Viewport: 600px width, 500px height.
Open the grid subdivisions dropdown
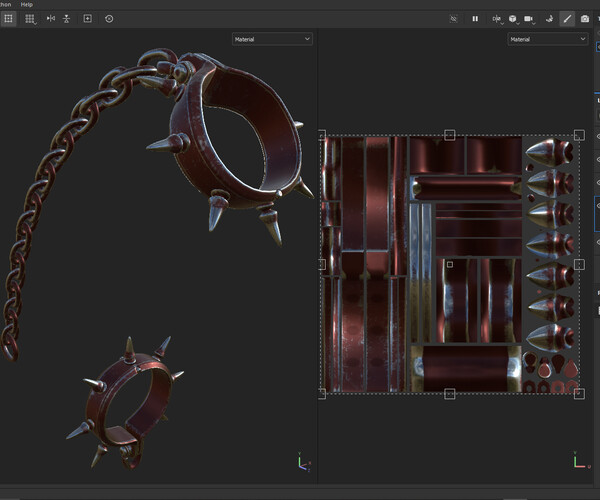tap(30, 19)
